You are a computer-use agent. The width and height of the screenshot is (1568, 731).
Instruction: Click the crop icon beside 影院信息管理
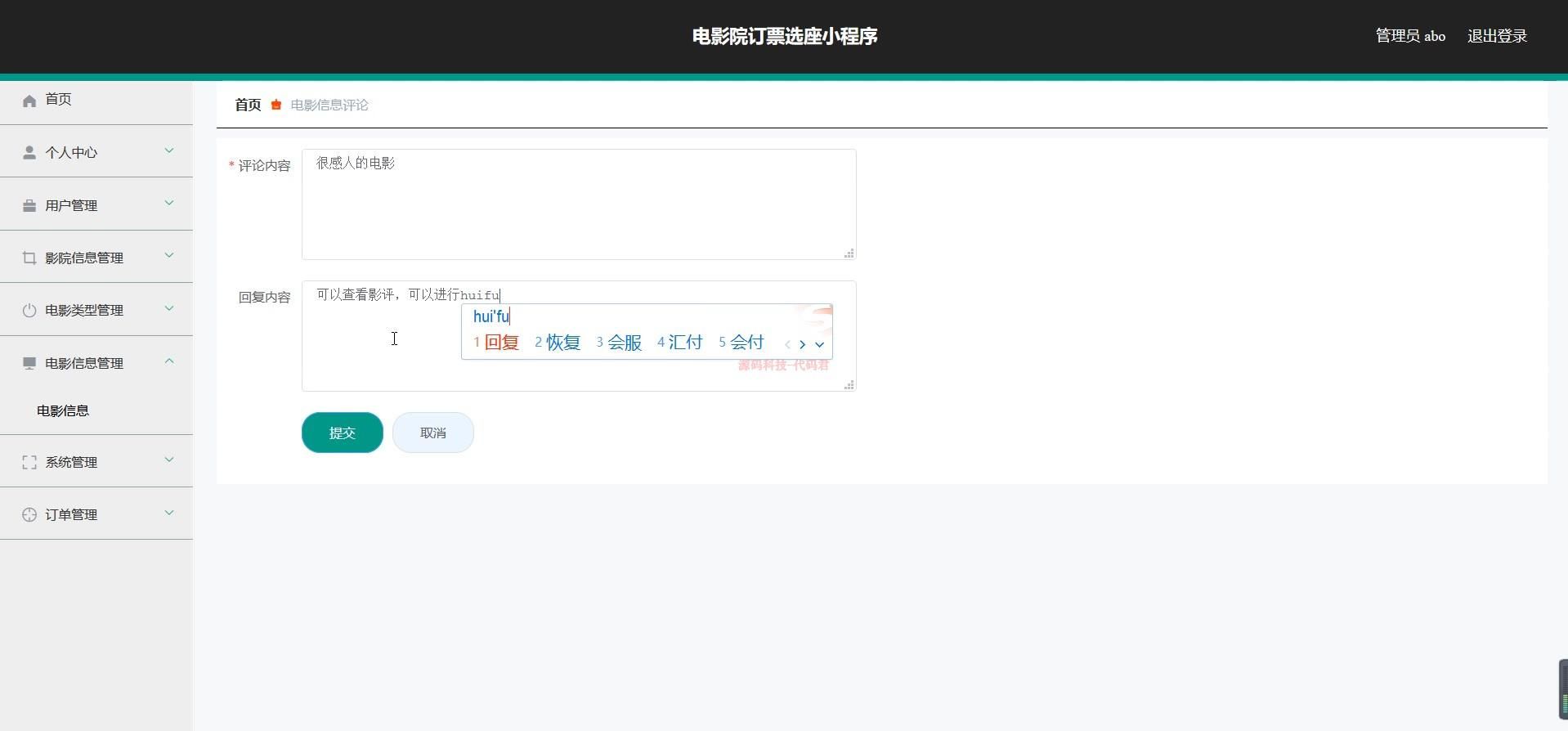click(29, 258)
